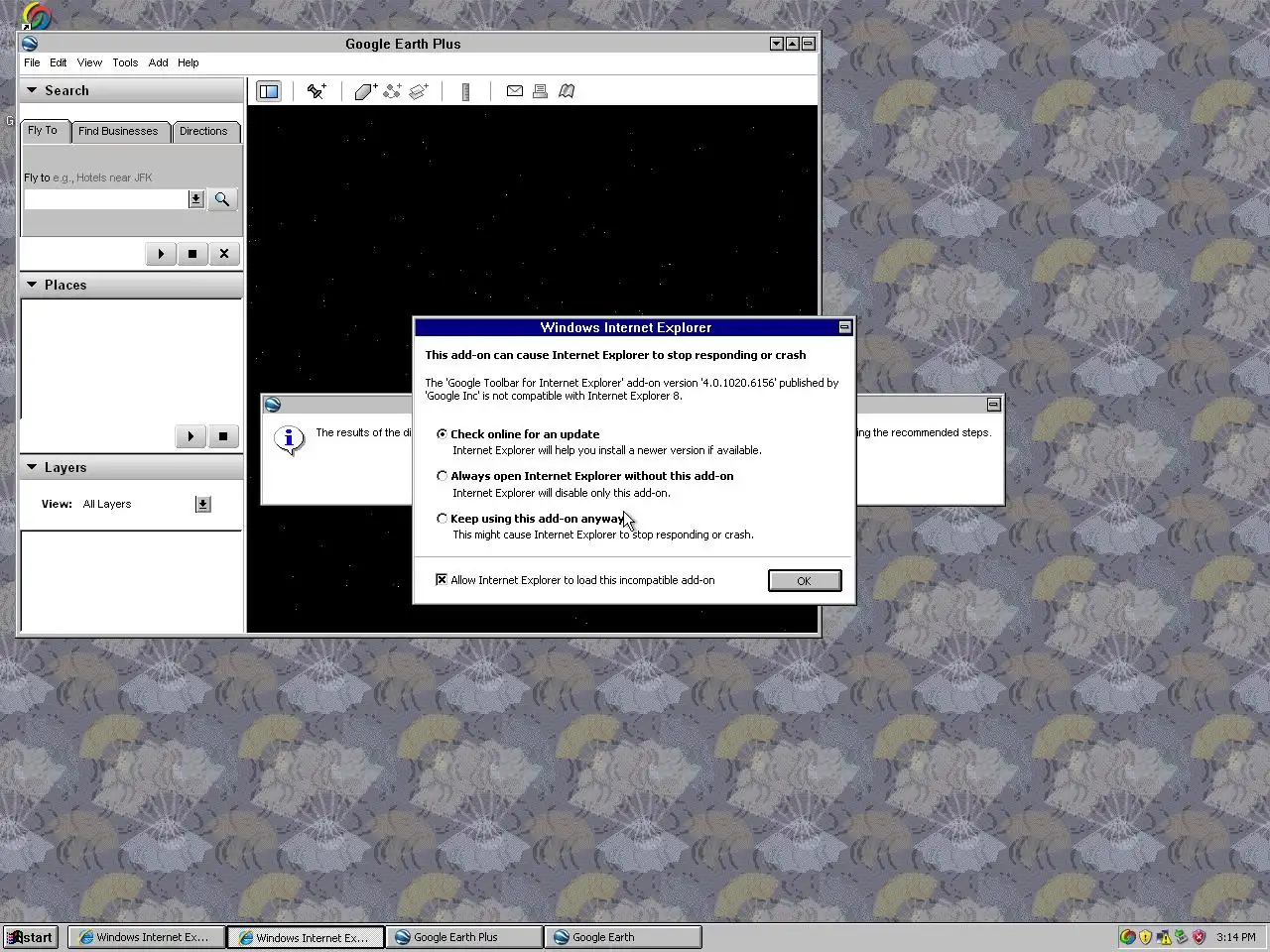The image size is (1270, 952).
Task: Click the Add Placemark pushpin icon
Action: click(317, 91)
